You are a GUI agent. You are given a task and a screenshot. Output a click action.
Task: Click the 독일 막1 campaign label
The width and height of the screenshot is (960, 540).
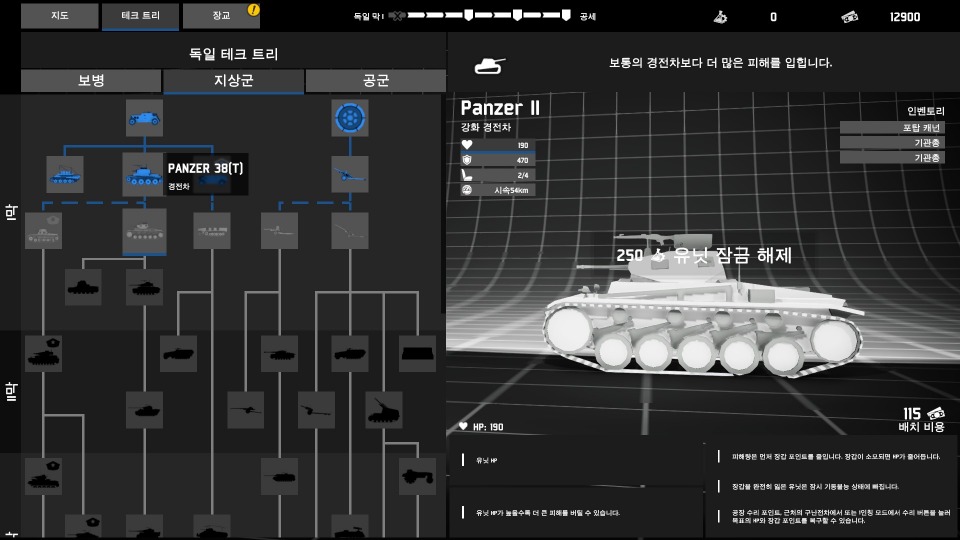coord(369,17)
